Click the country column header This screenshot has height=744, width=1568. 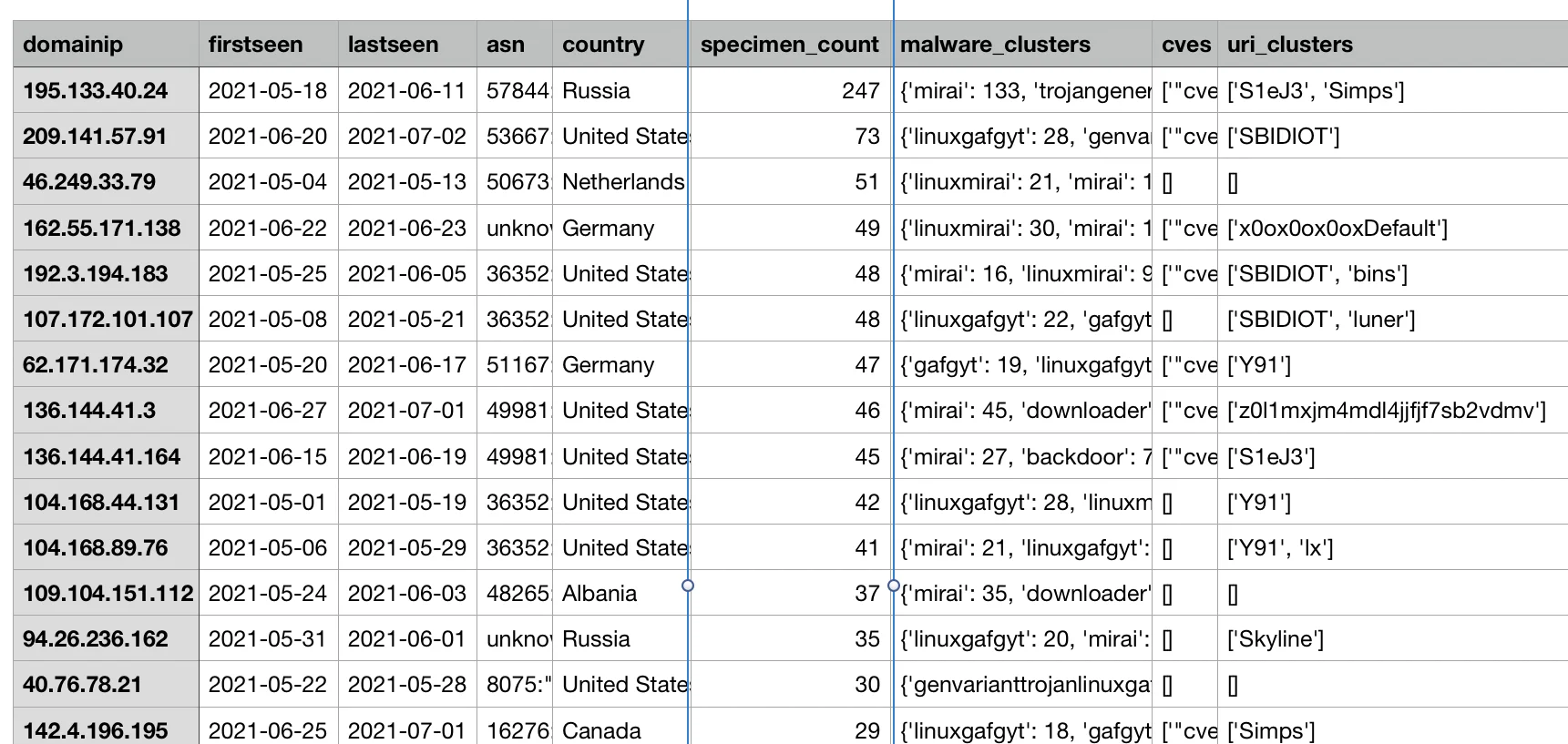coord(621,45)
